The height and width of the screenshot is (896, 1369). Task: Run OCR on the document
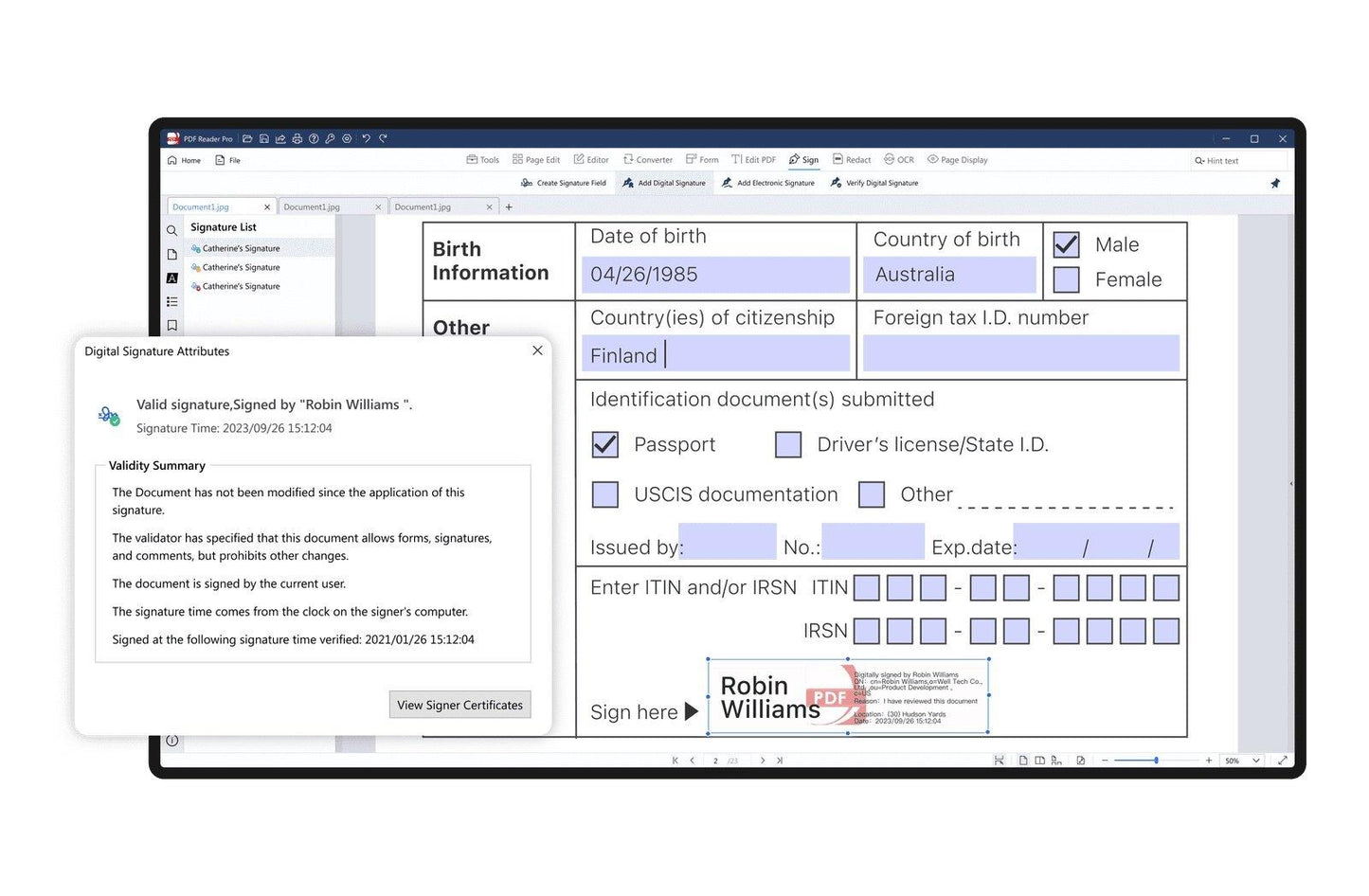(x=898, y=159)
